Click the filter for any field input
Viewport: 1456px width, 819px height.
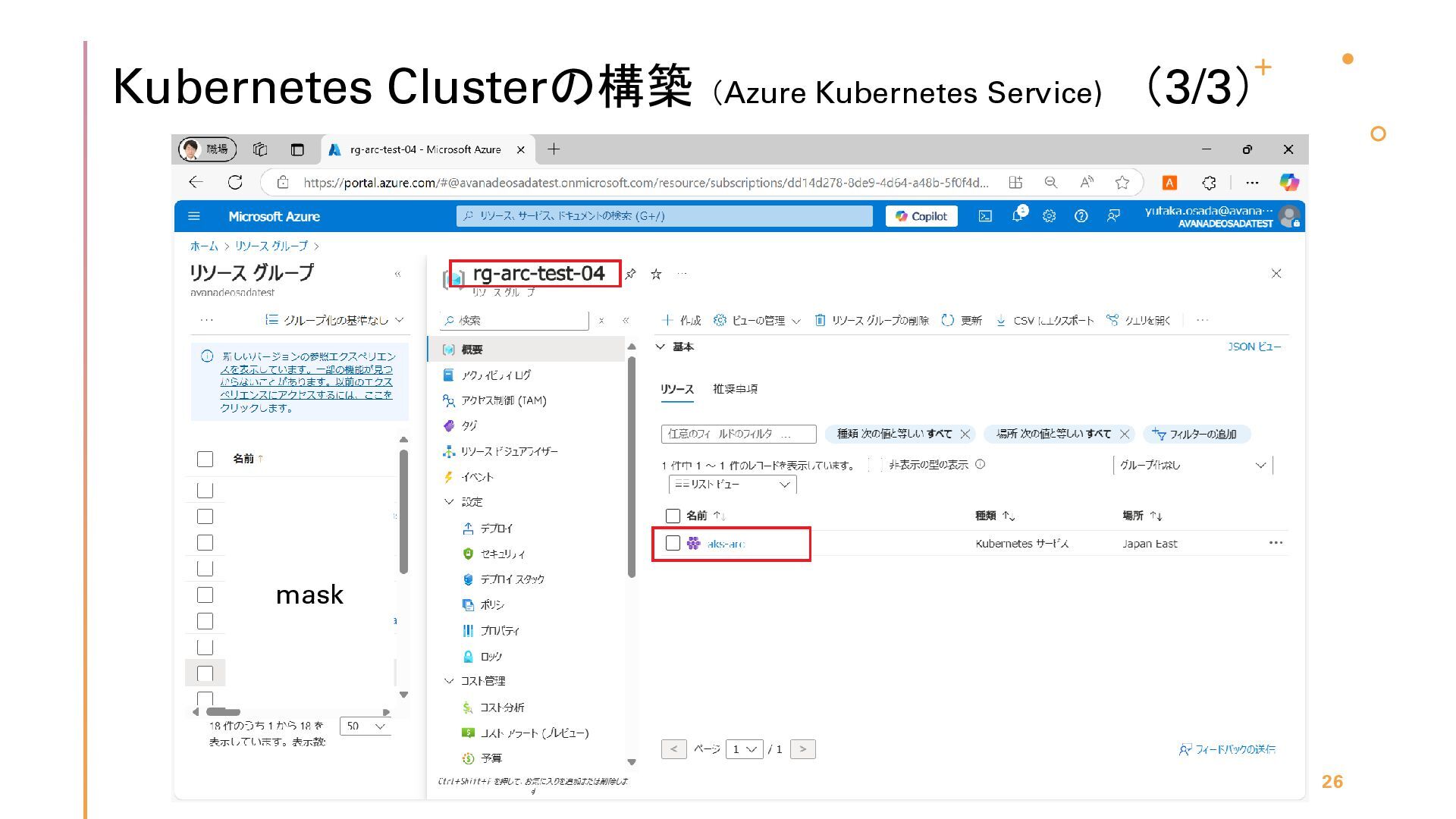[x=739, y=434]
